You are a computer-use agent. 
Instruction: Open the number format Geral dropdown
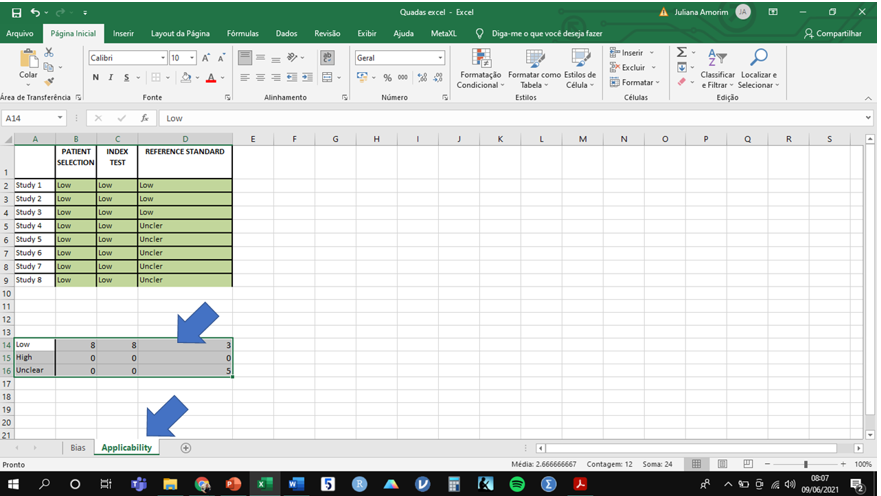(x=440, y=58)
